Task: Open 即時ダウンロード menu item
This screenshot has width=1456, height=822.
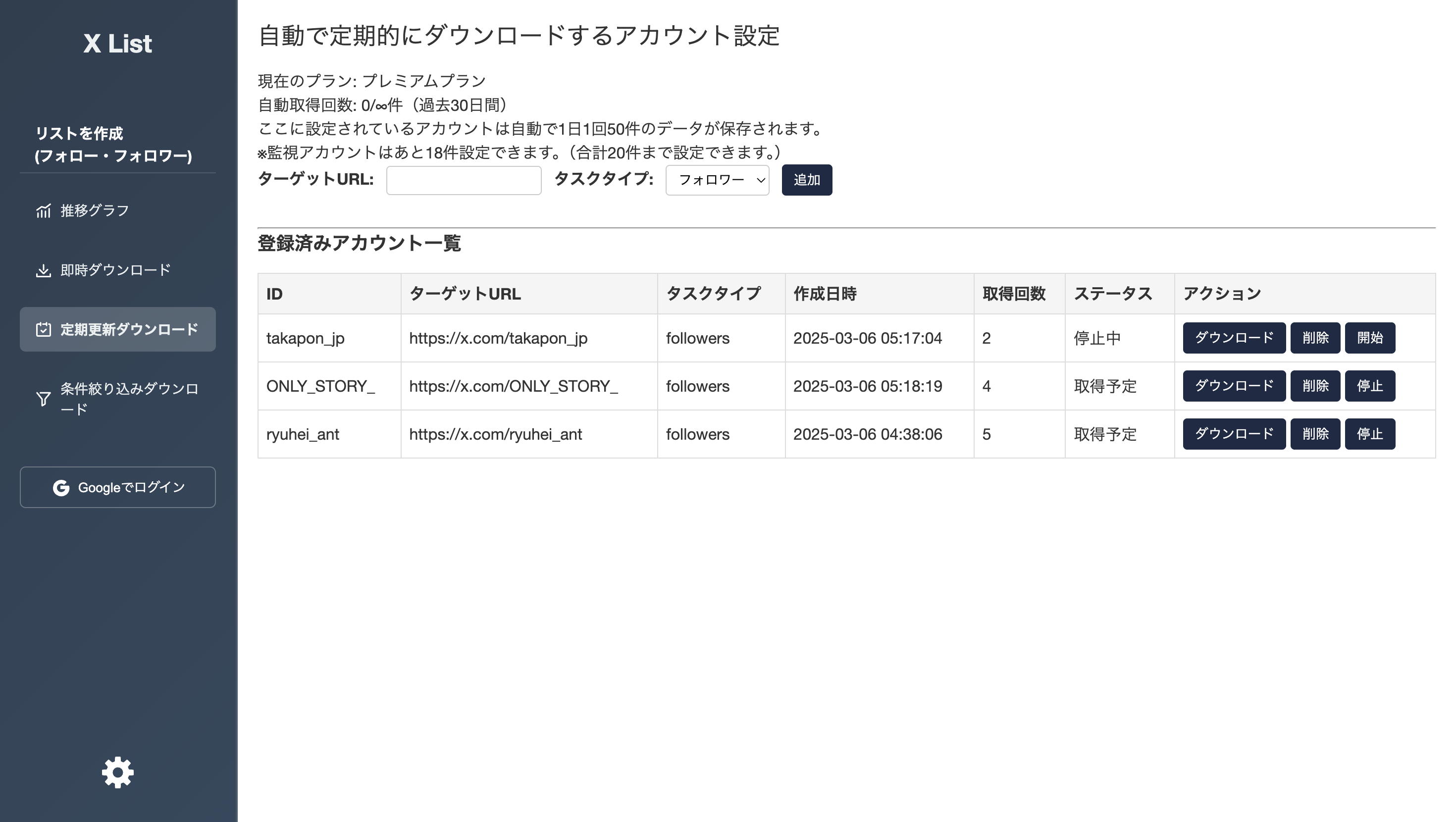Action: (x=117, y=270)
